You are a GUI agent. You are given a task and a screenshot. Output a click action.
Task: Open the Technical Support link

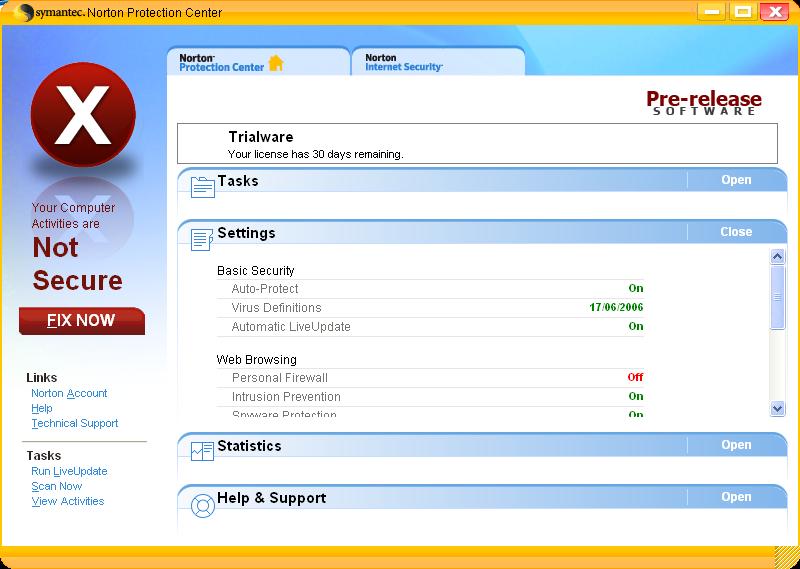click(74, 423)
